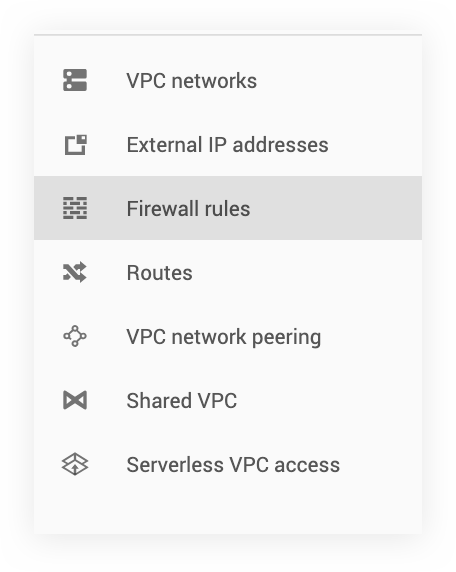
Task: Click the Firewall rules brick wall icon
Action: pyautogui.click(x=75, y=208)
